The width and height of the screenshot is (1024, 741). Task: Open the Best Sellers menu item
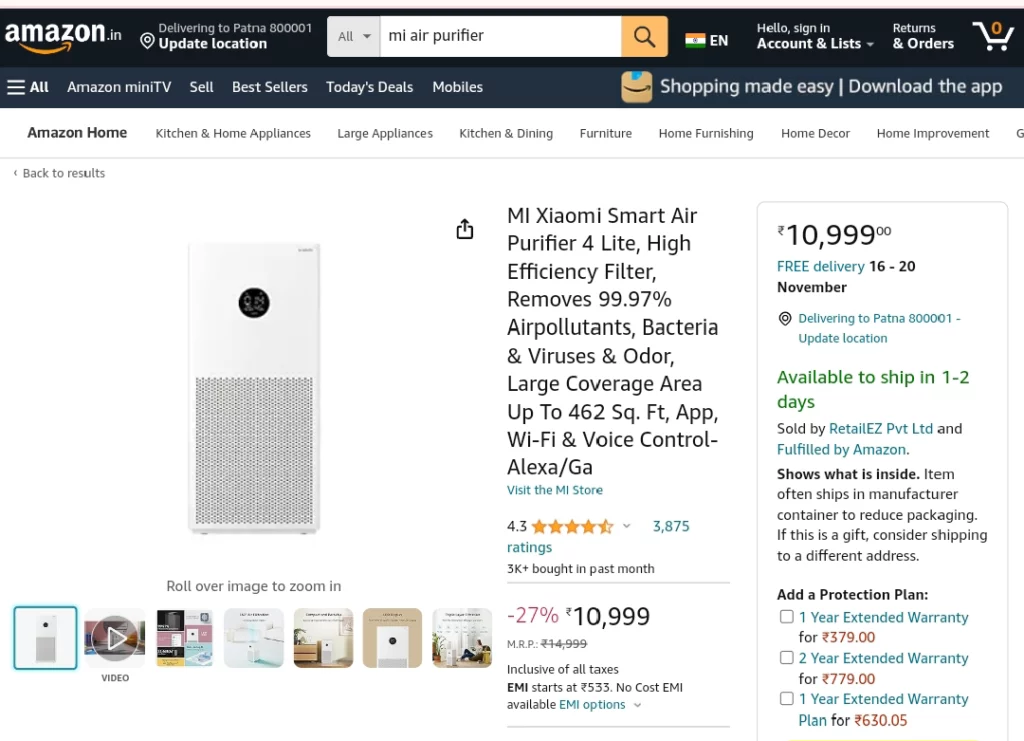(x=270, y=87)
